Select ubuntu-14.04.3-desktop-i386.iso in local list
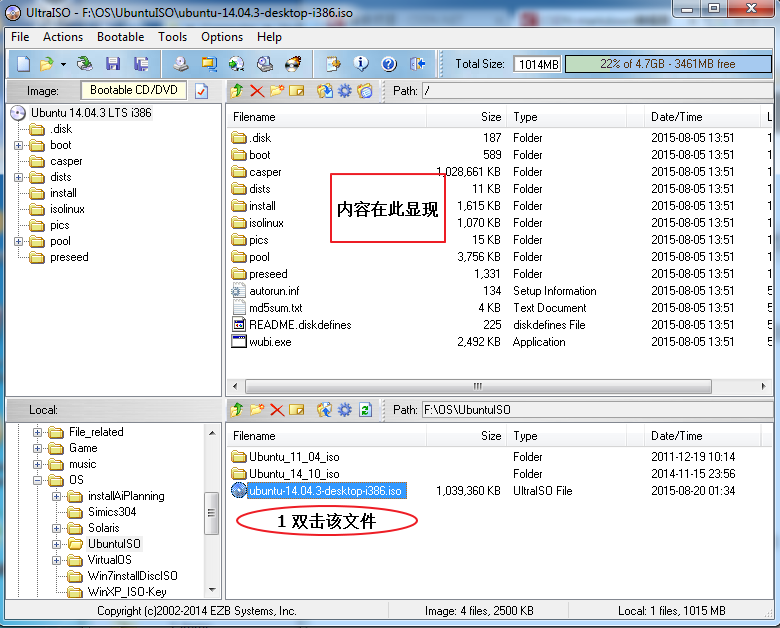This screenshot has width=780, height=628. coord(327,491)
